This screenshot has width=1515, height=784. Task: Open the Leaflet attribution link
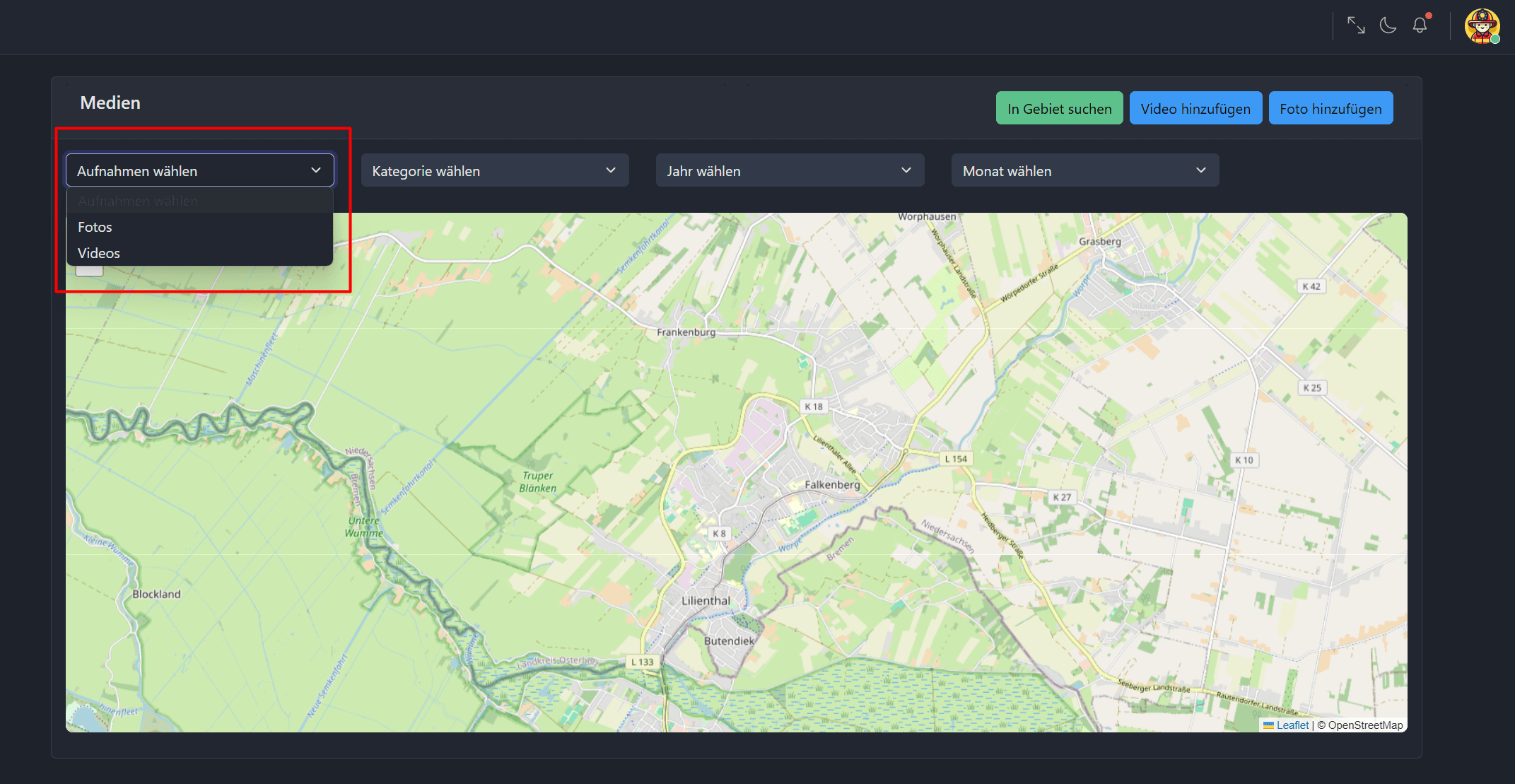1292,725
